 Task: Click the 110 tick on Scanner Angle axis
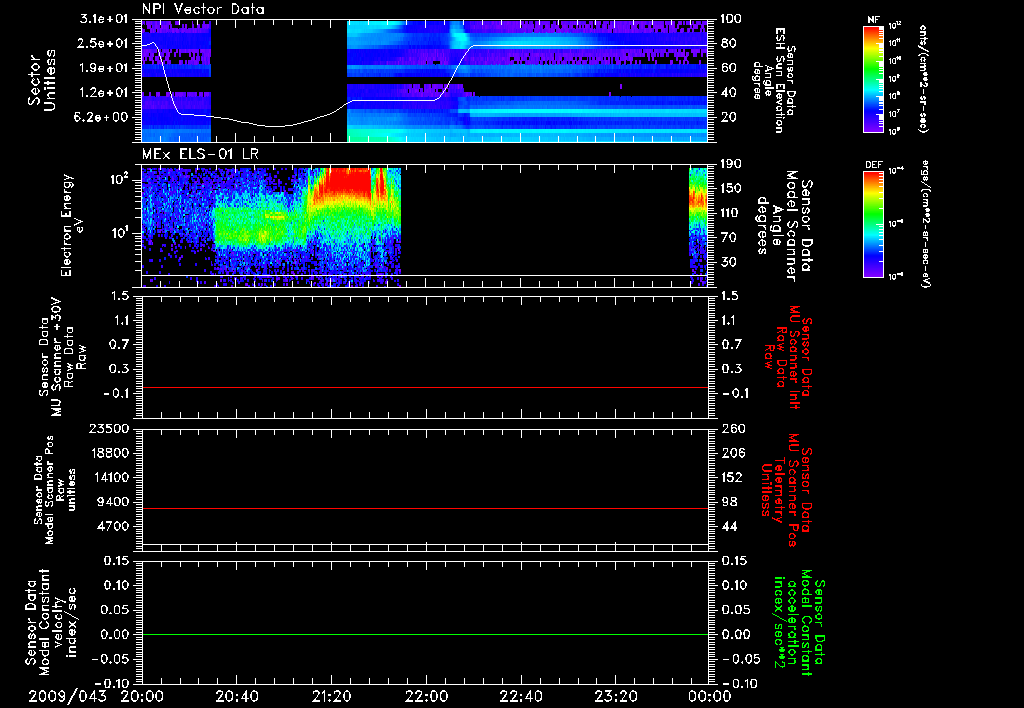pos(732,213)
